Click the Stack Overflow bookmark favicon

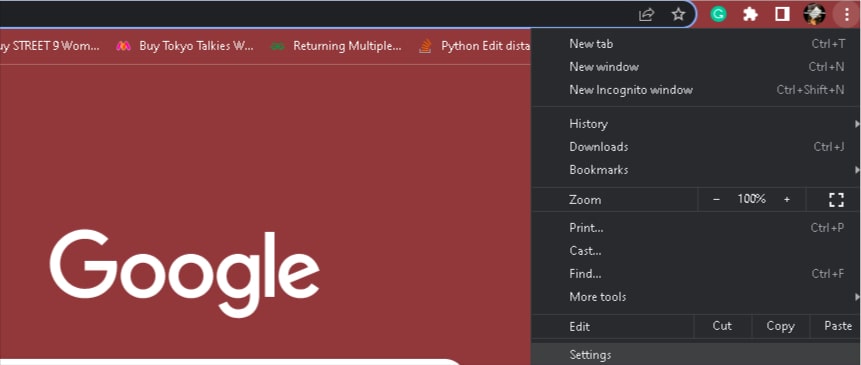(x=425, y=46)
